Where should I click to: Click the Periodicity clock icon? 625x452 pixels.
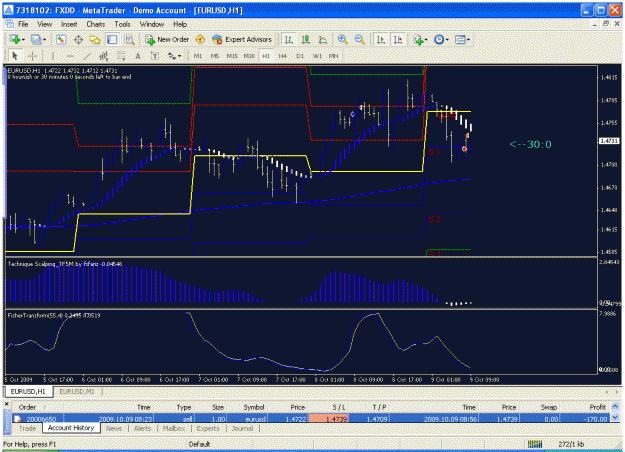(439, 39)
